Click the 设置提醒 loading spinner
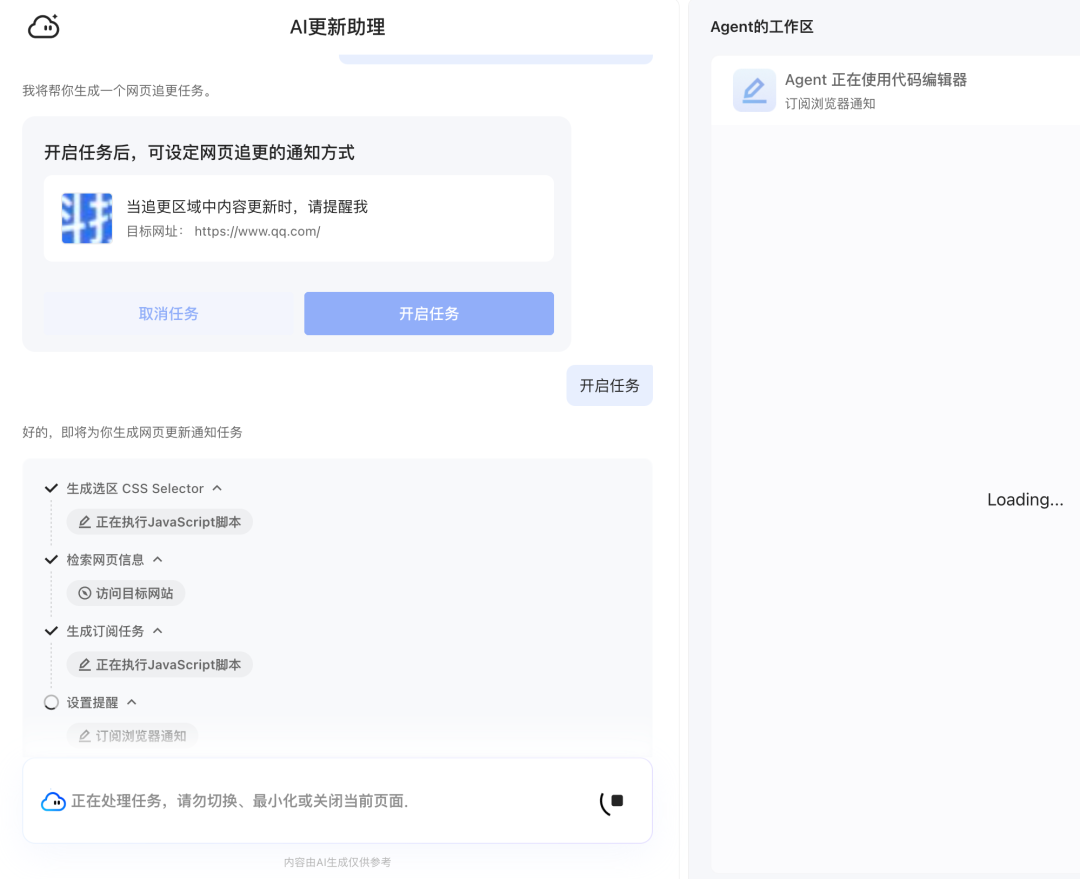Viewport: 1080px width, 879px height. (52, 703)
